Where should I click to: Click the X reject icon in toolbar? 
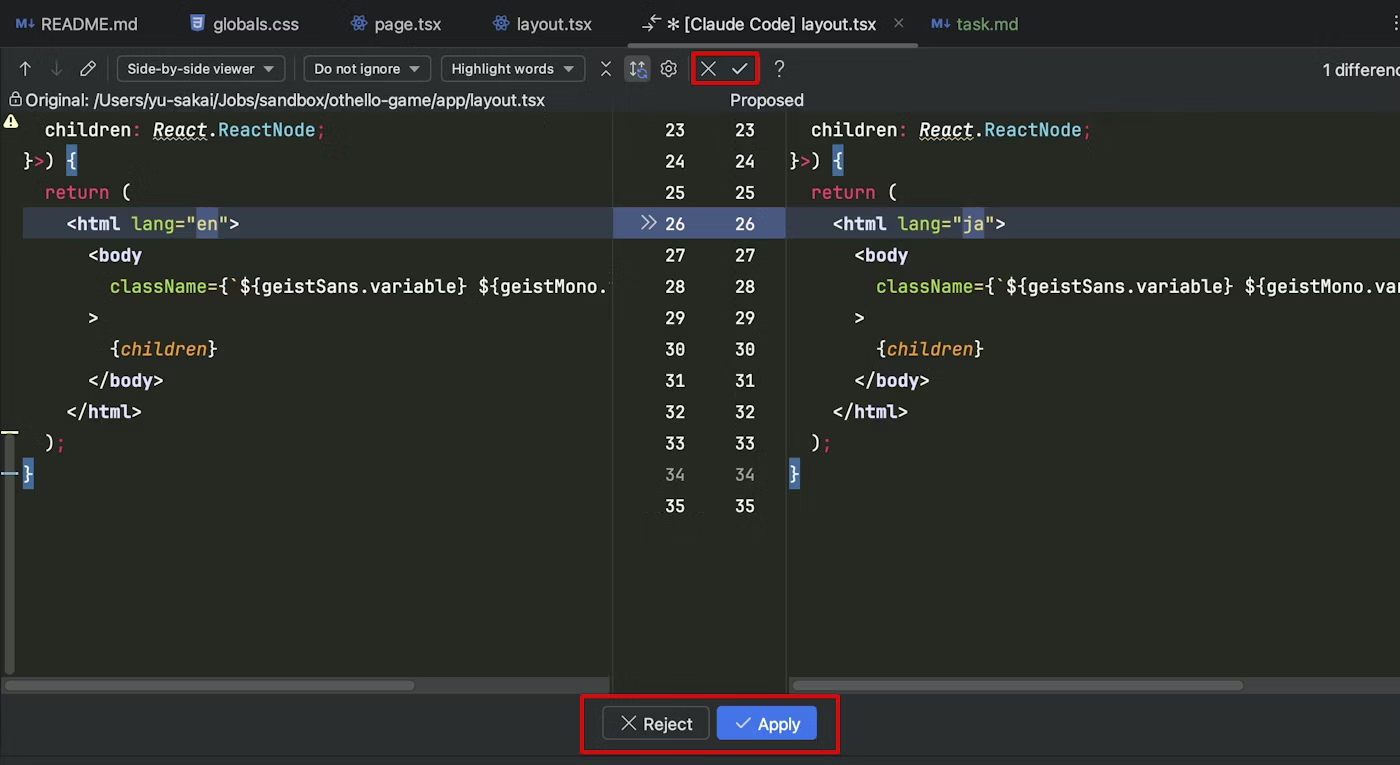click(x=708, y=69)
